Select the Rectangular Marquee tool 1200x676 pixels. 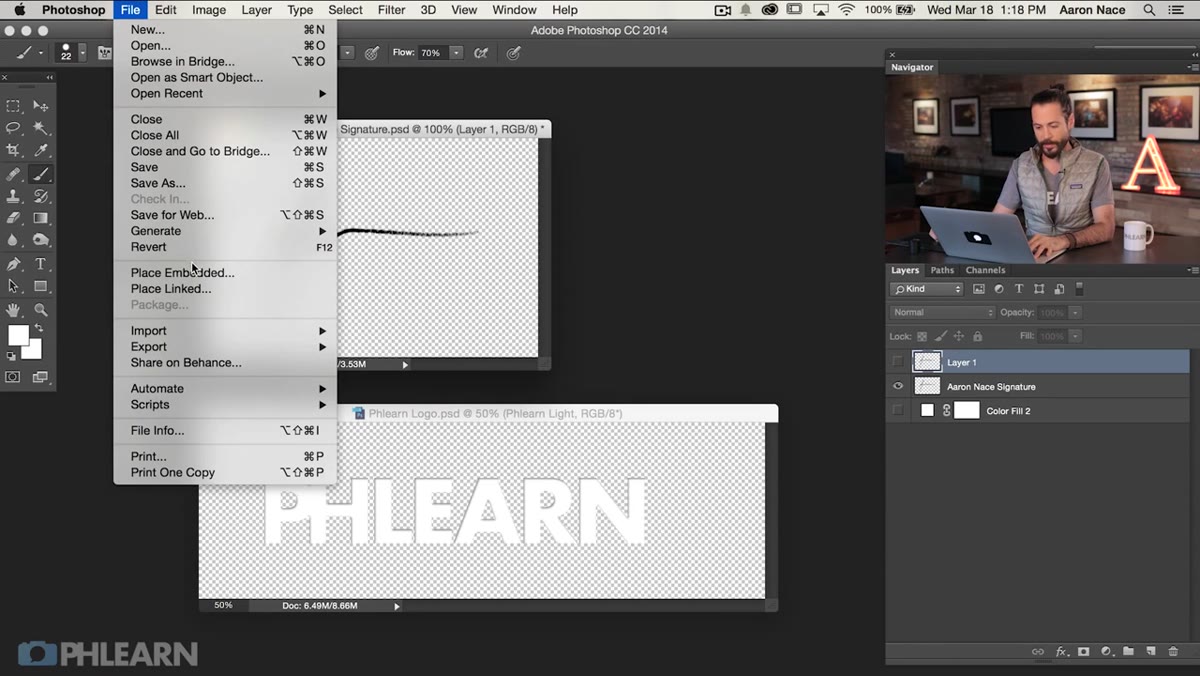point(13,106)
